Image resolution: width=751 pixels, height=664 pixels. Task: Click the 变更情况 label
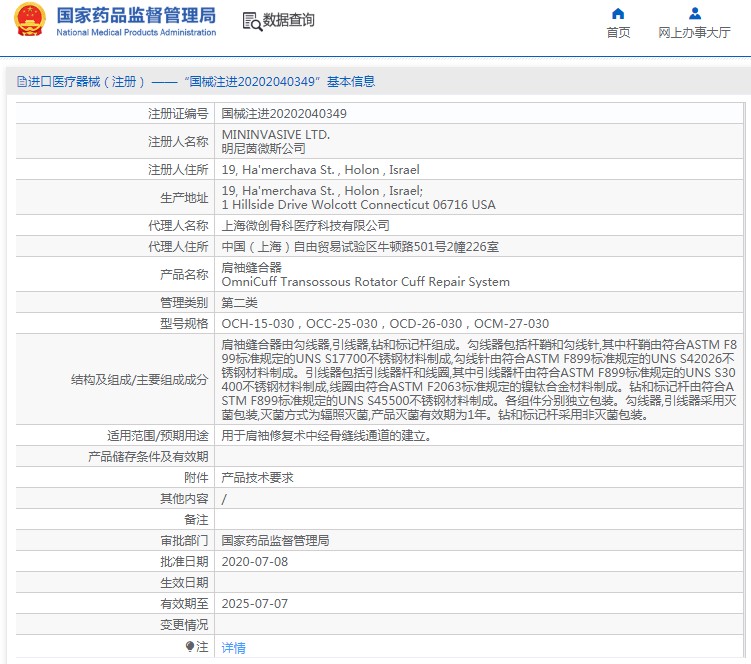(x=184, y=625)
